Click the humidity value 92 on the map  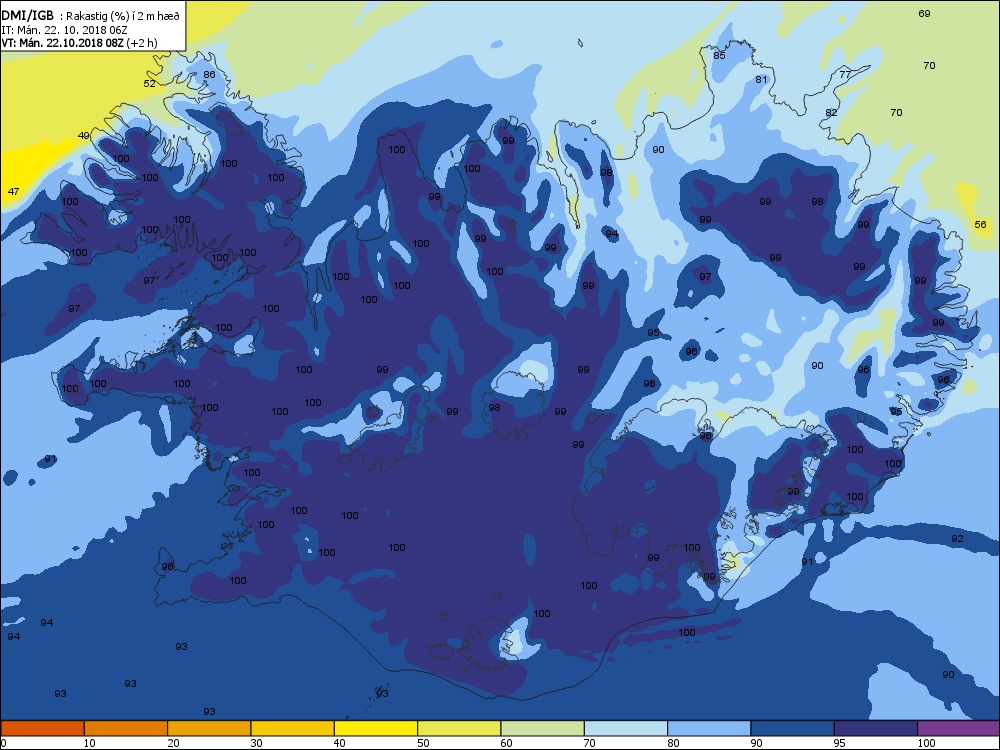[957, 539]
